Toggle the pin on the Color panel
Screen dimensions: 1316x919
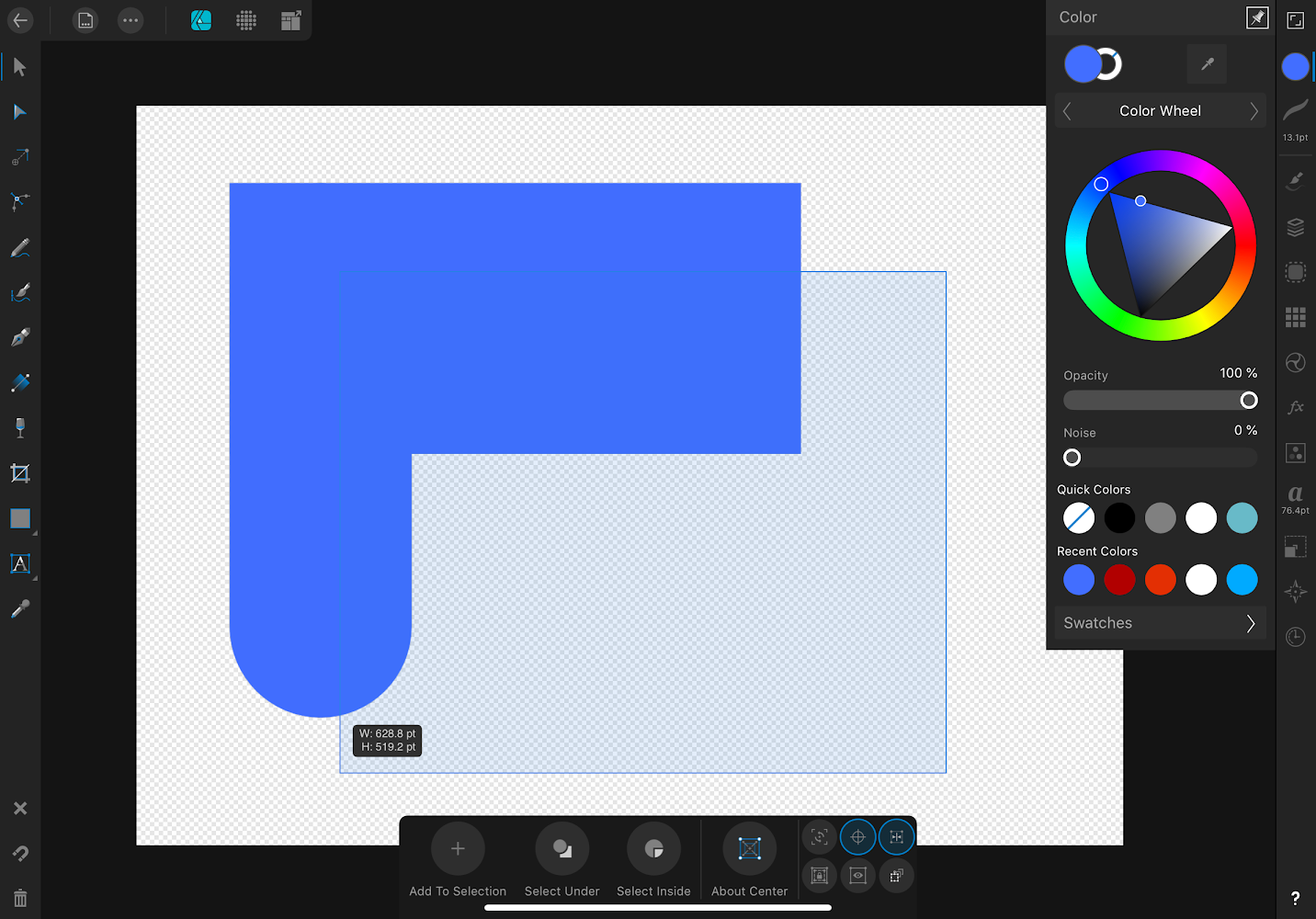(1257, 17)
